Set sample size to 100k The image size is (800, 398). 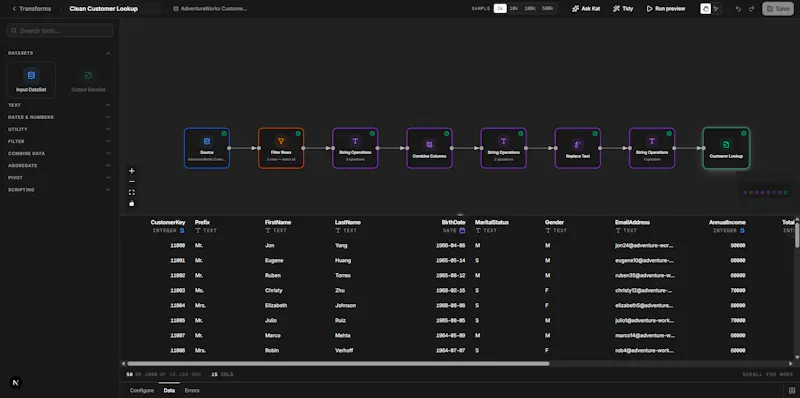[530, 9]
